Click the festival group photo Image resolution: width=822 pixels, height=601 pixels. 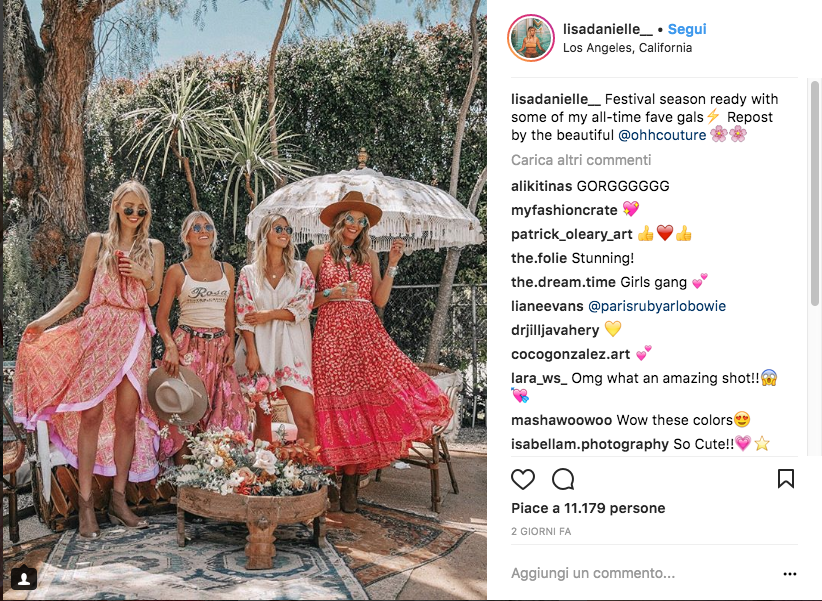(x=245, y=300)
